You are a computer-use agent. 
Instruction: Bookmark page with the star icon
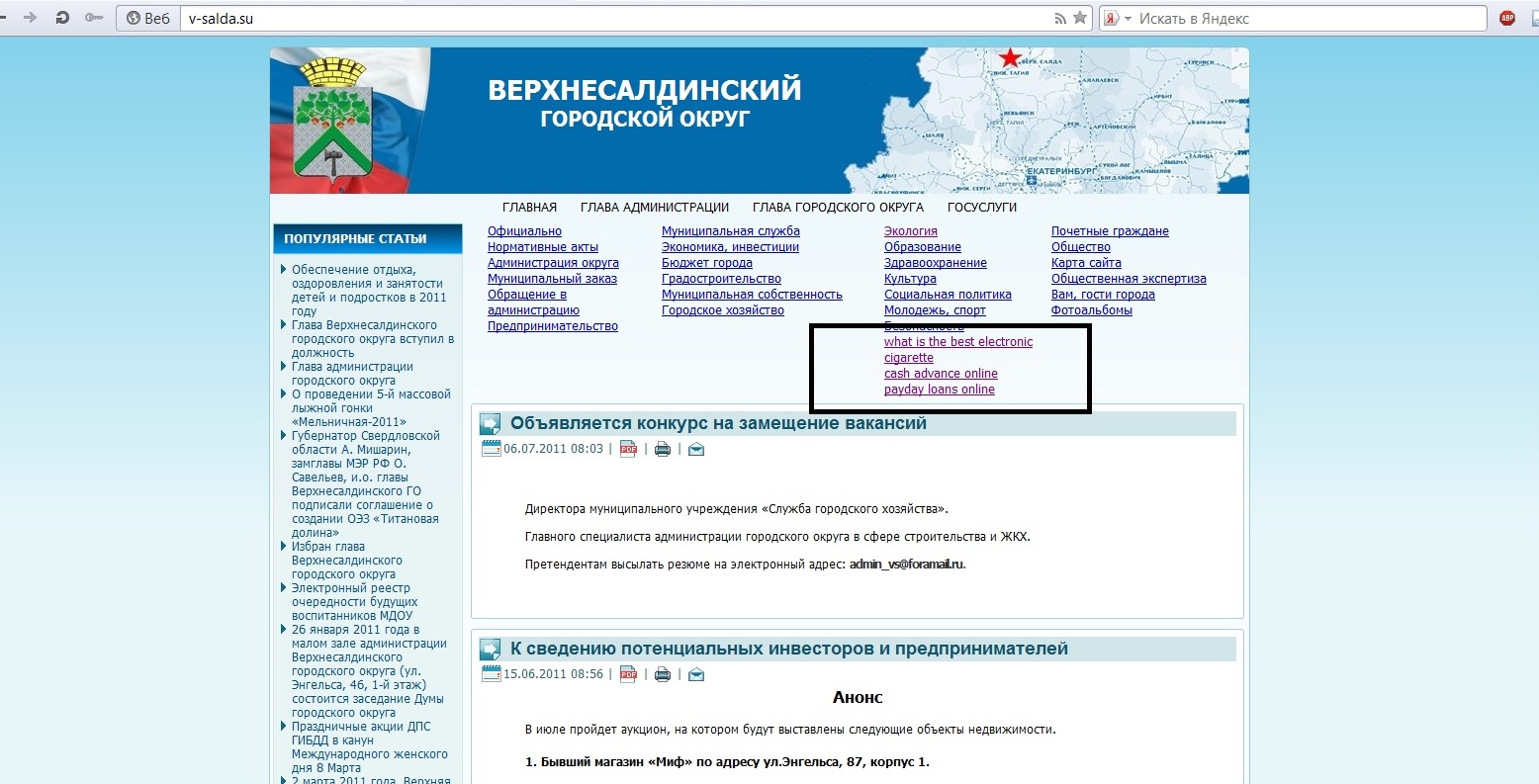tap(1080, 18)
